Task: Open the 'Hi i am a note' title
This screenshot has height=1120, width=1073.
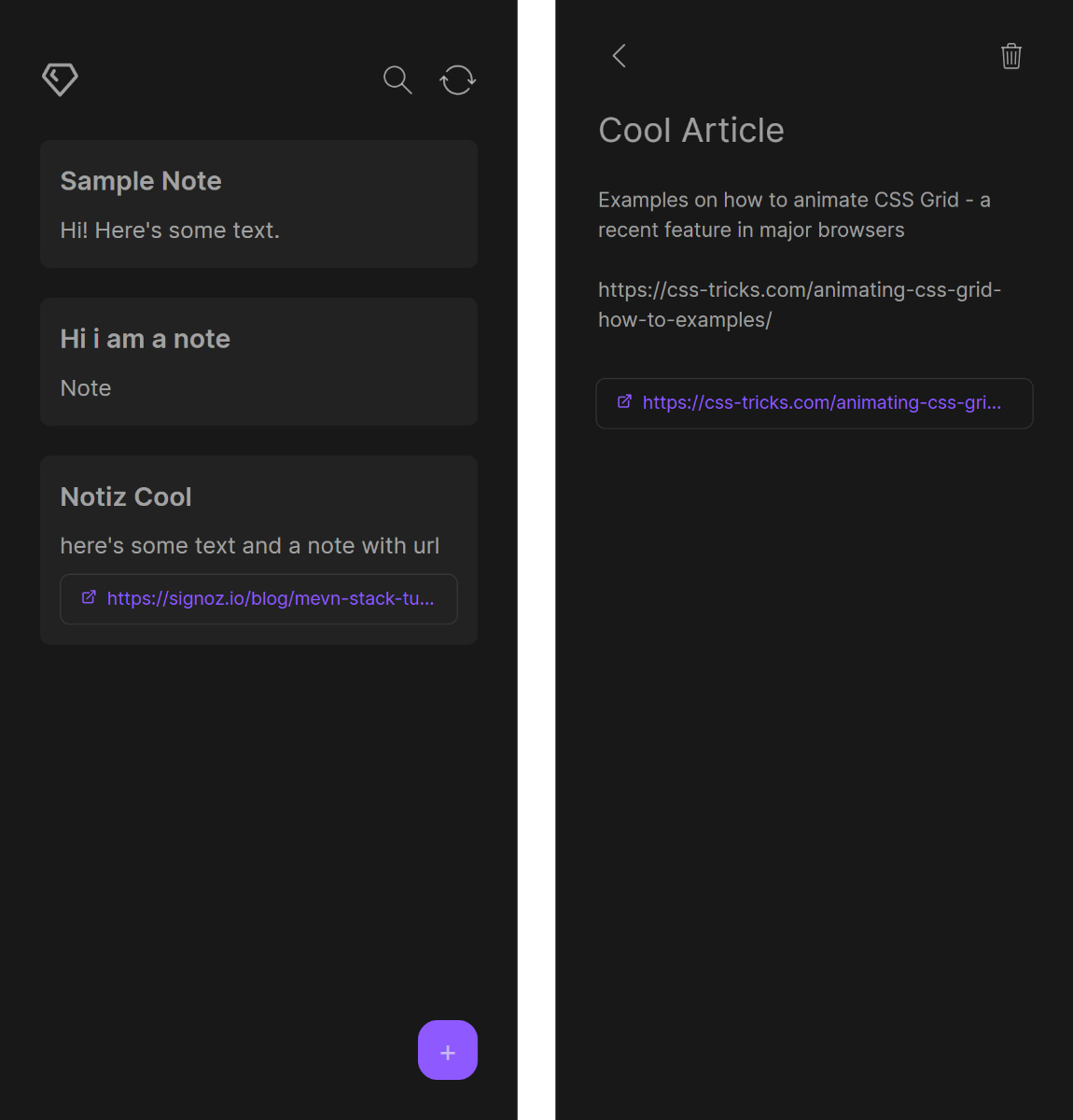Action: pos(146,339)
